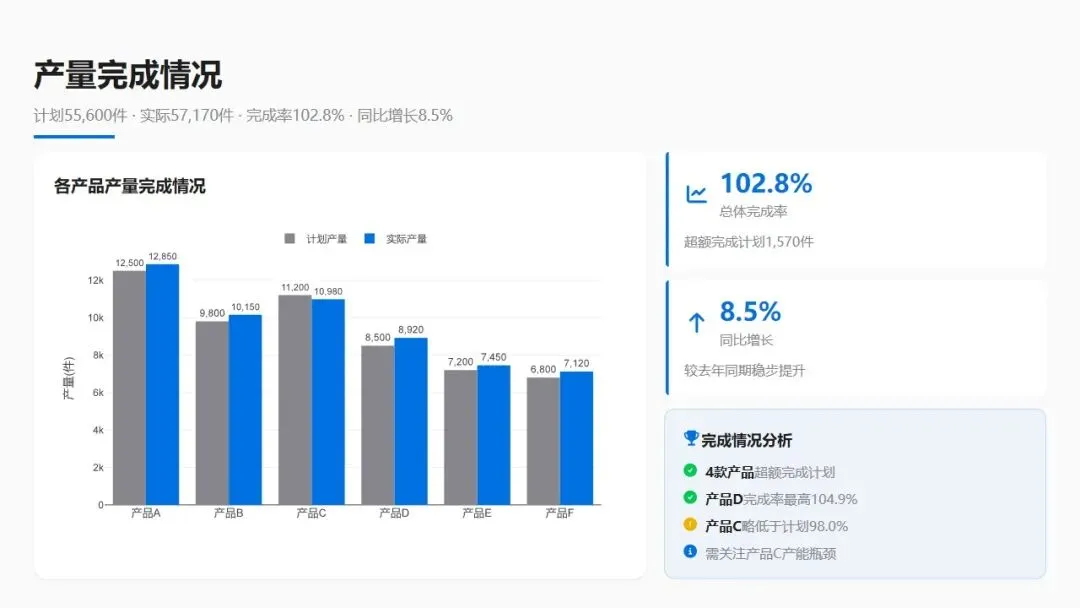
Task: Toggle the blue 实际产量 legend swatch
Action: 369,238
